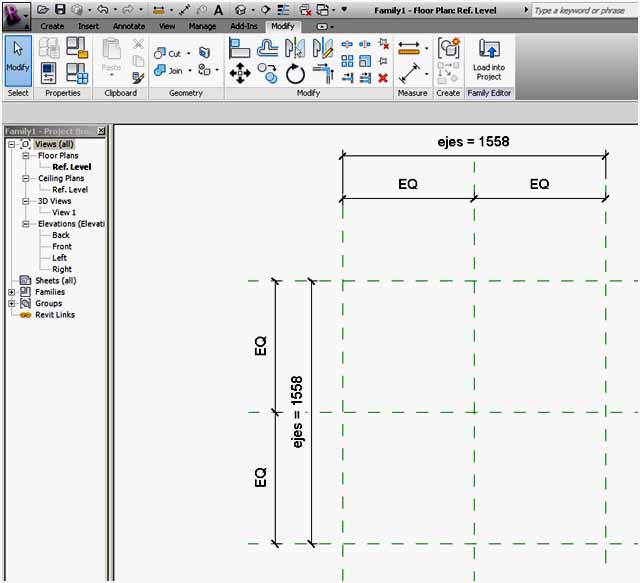Click the Rotate tool icon
This screenshot has height=583, width=640.
[x=295, y=72]
